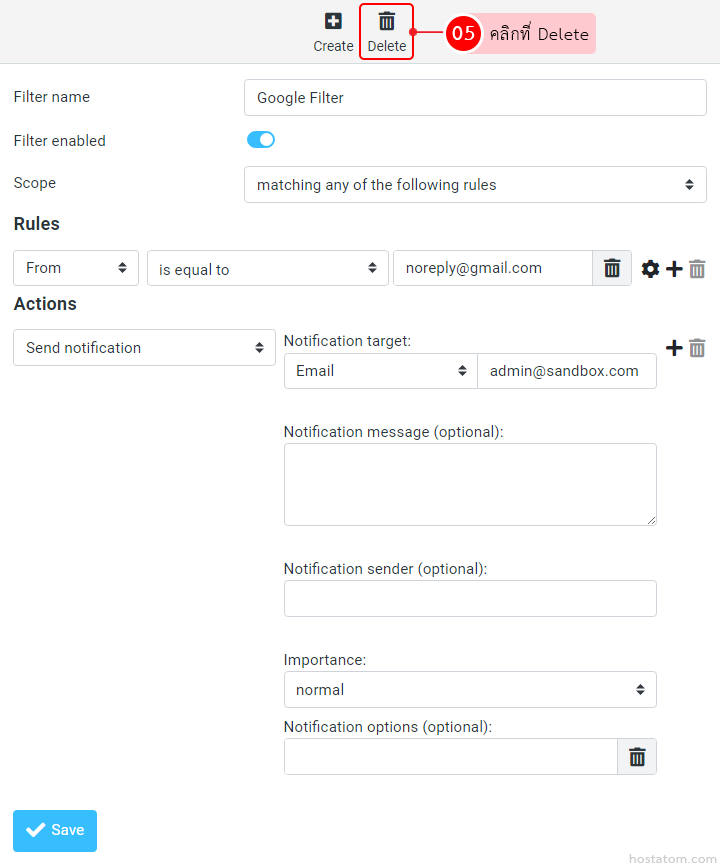Click the Save button
The image size is (720, 866).
click(x=55, y=830)
